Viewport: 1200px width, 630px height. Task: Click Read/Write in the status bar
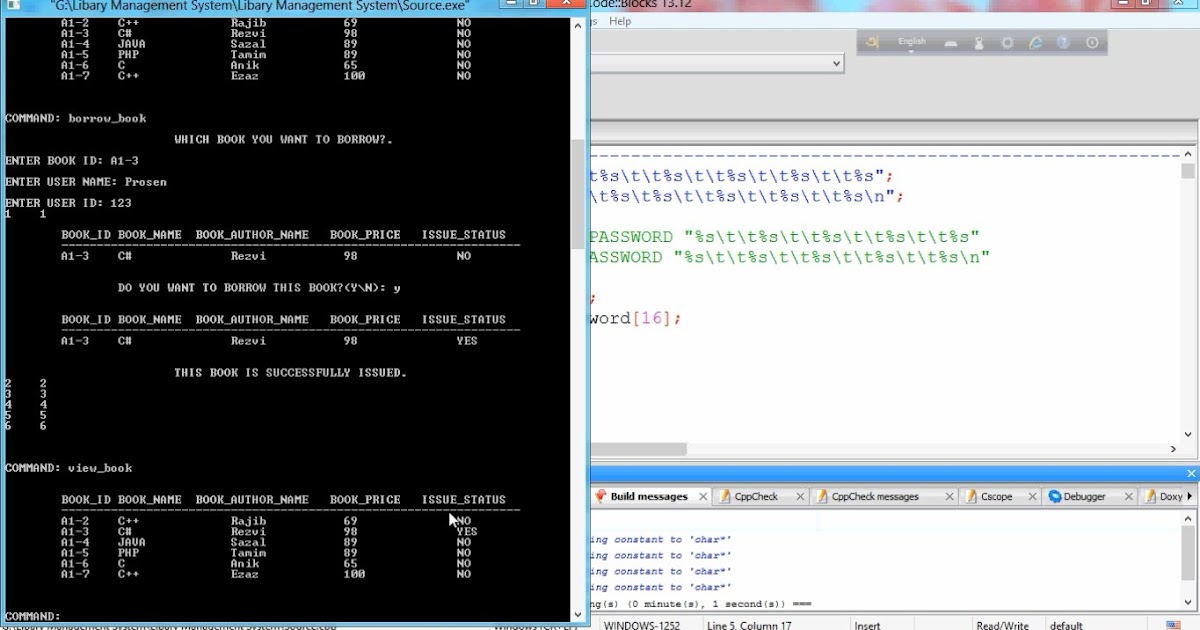pos(1002,625)
